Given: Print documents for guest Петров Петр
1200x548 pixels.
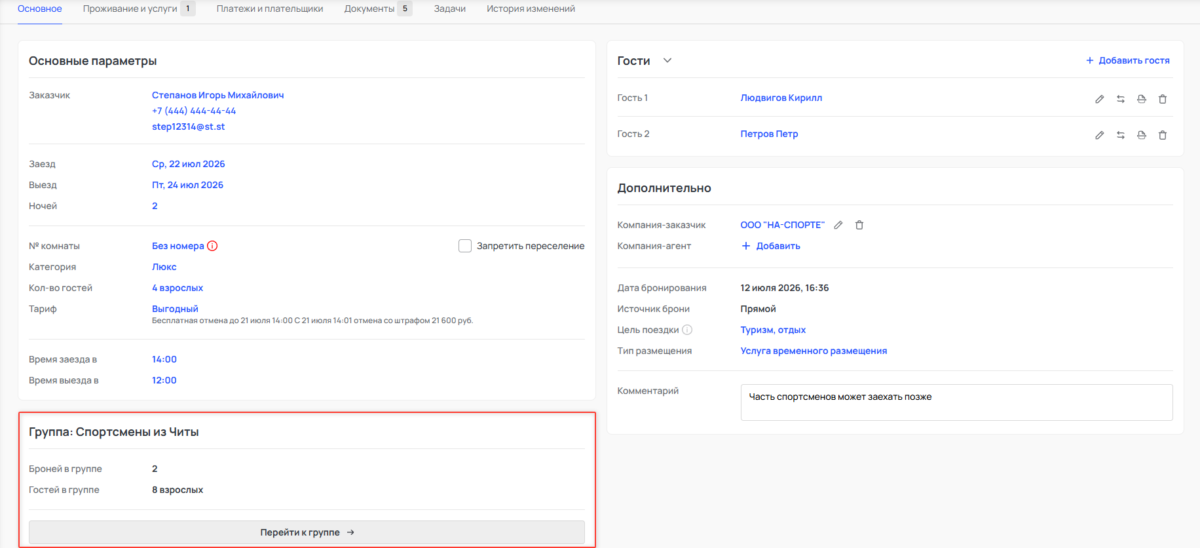Looking at the screenshot, I should [x=1141, y=135].
